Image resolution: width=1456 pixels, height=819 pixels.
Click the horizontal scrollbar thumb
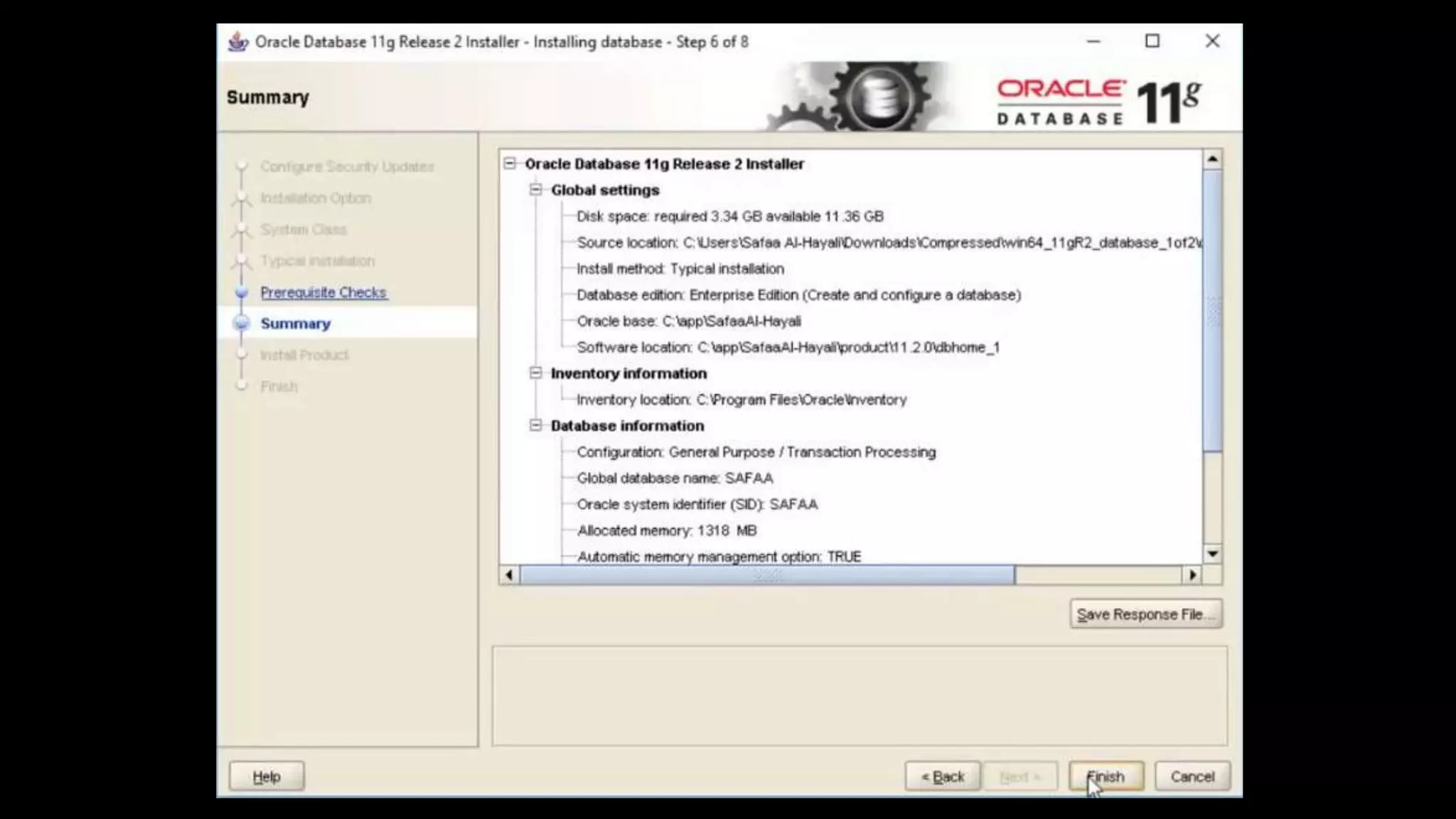768,574
